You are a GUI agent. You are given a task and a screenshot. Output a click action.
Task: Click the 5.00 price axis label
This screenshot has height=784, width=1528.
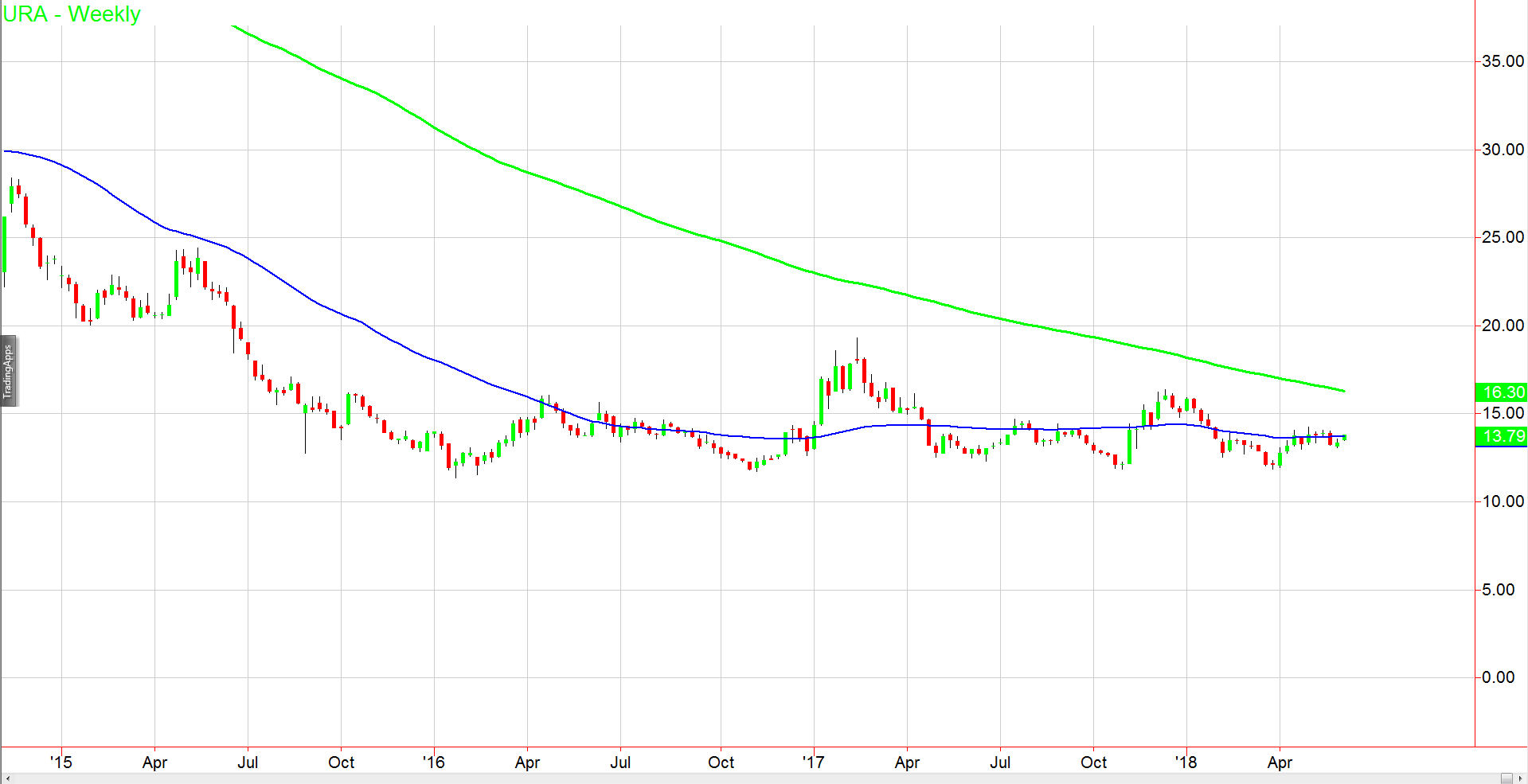1498,590
